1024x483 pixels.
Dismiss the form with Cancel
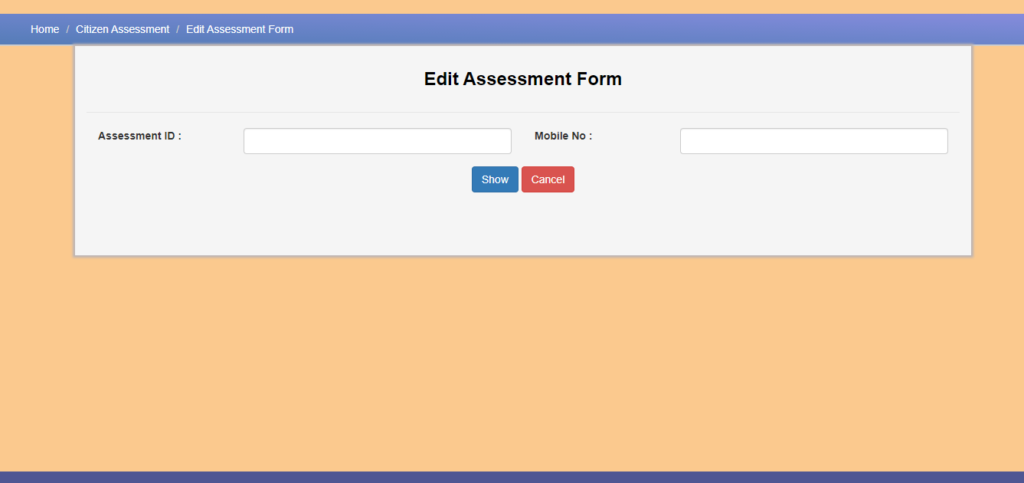tap(548, 179)
